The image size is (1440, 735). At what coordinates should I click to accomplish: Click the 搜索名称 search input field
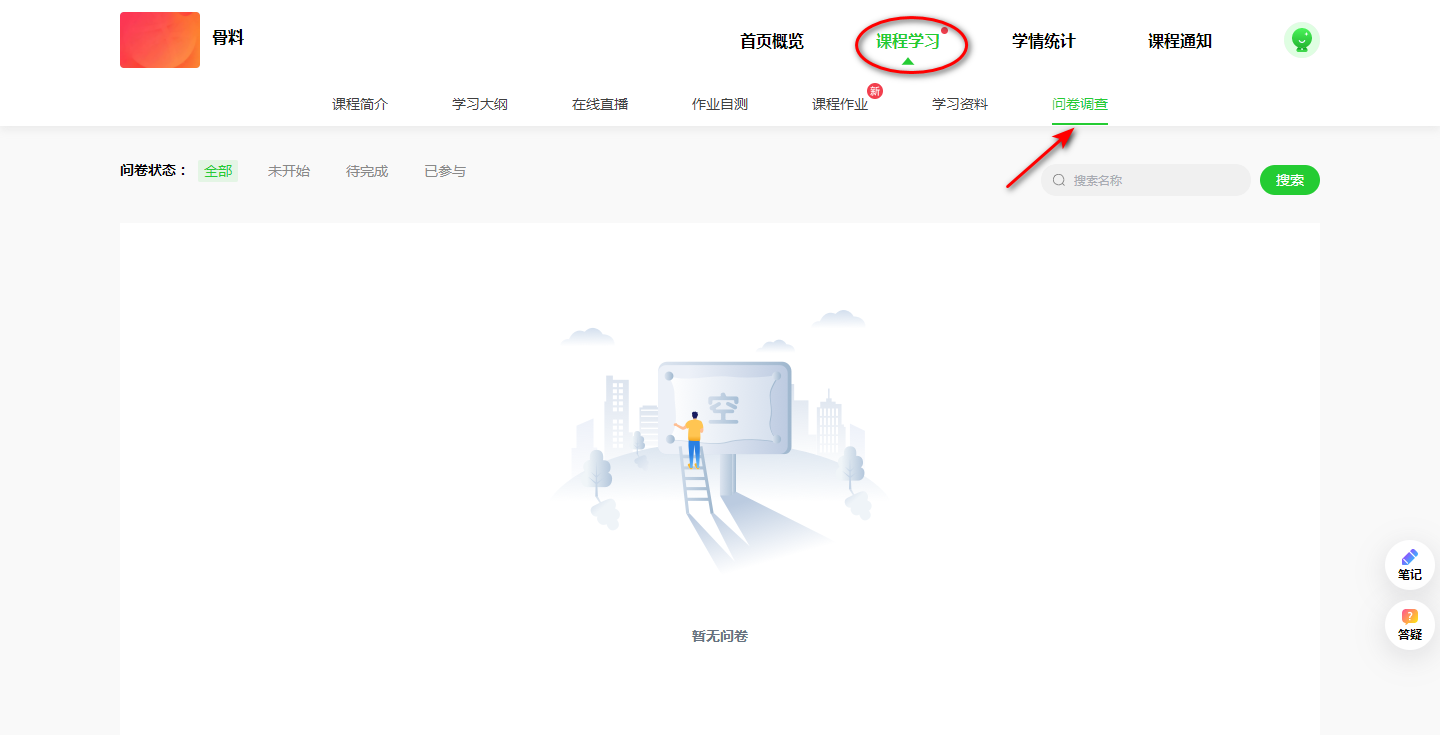[1155, 181]
